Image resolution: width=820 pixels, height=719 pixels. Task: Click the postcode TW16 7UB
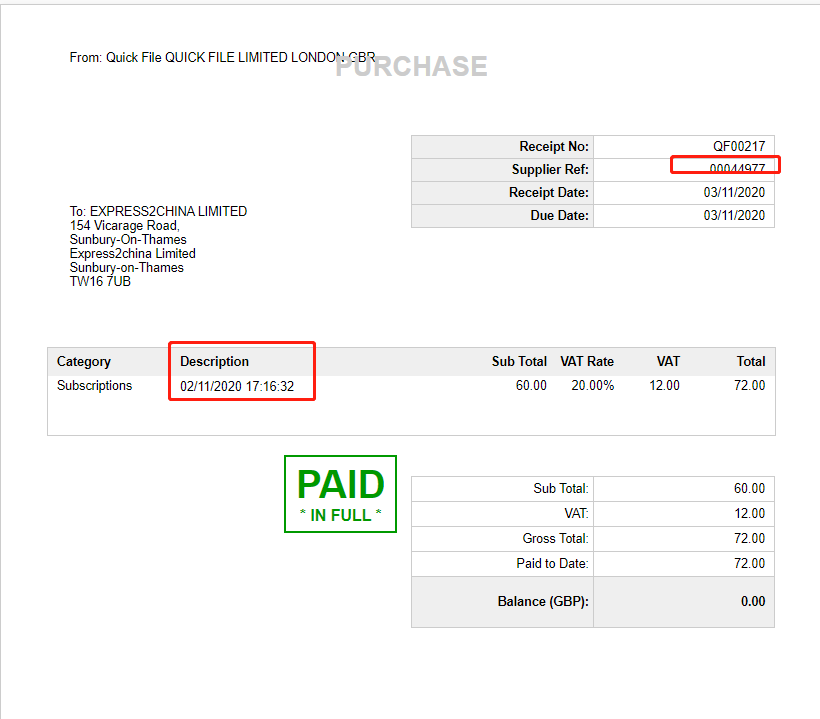tap(100, 282)
